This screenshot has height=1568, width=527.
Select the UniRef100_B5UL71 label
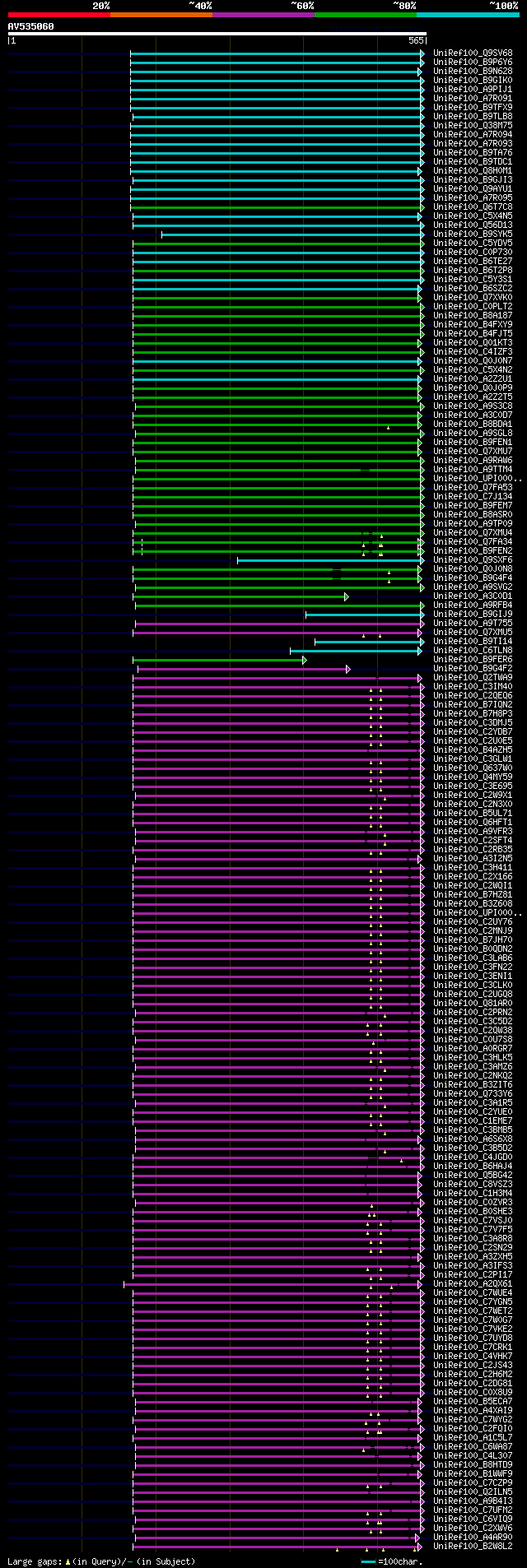tap(473, 814)
